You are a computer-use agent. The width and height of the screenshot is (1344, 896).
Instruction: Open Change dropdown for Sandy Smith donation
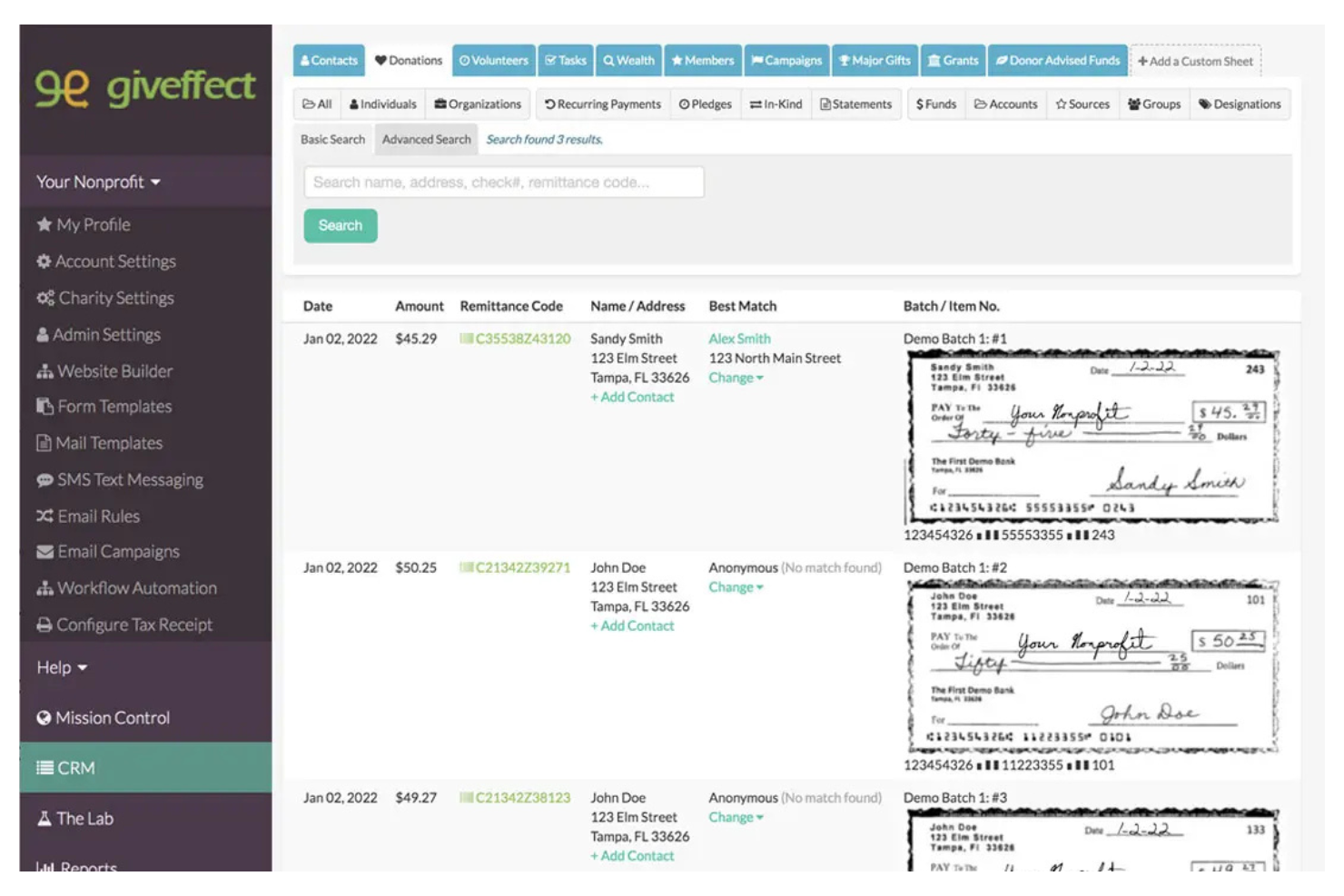(736, 378)
